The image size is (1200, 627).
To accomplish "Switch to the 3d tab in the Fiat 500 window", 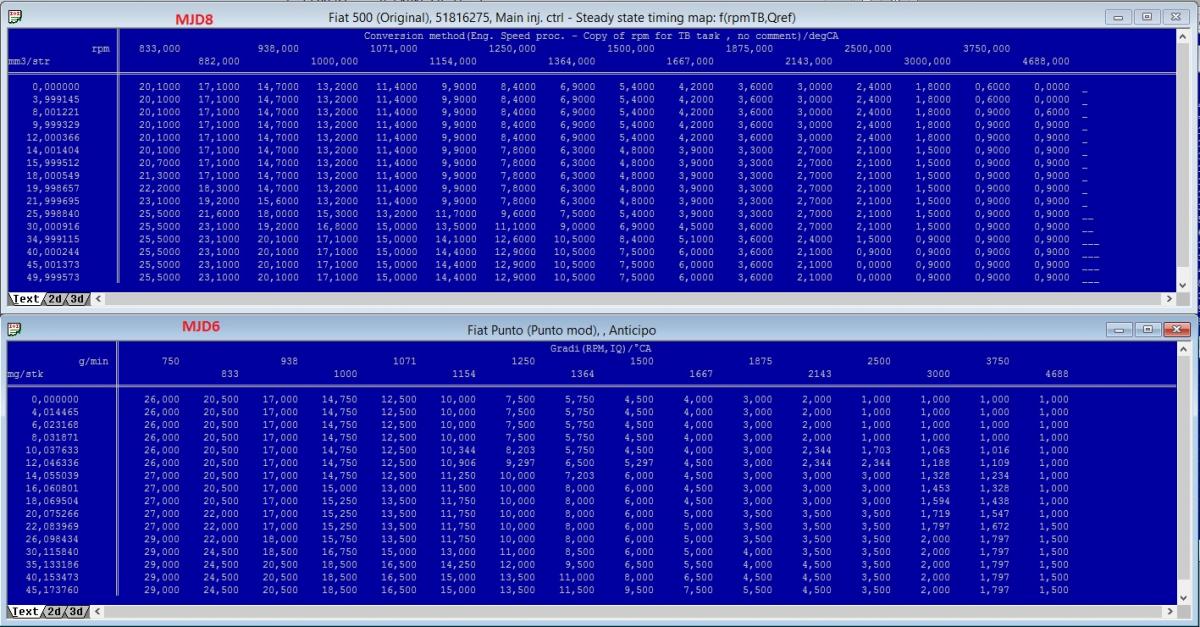I will (x=76, y=299).
